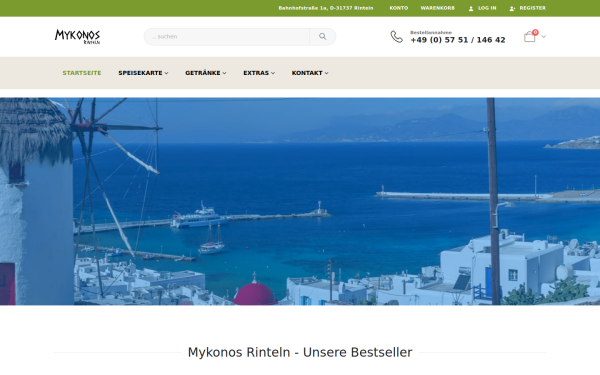This screenshot has width=600, height=375.
Task: Click the Log In link
Action: (x=487, y=8)
